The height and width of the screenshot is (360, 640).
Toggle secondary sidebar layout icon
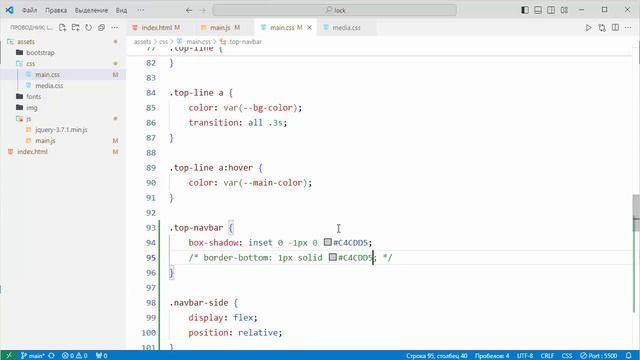click(551, 10)
